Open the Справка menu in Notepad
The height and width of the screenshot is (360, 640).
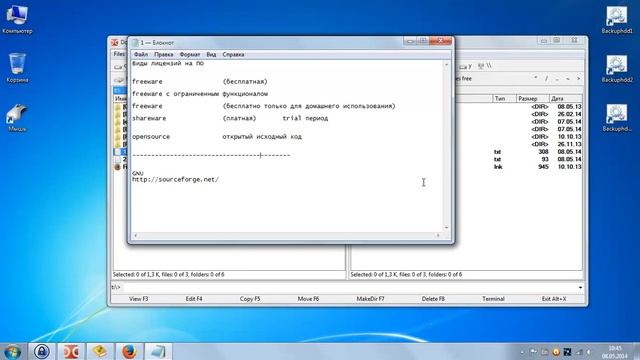[233, 54]
